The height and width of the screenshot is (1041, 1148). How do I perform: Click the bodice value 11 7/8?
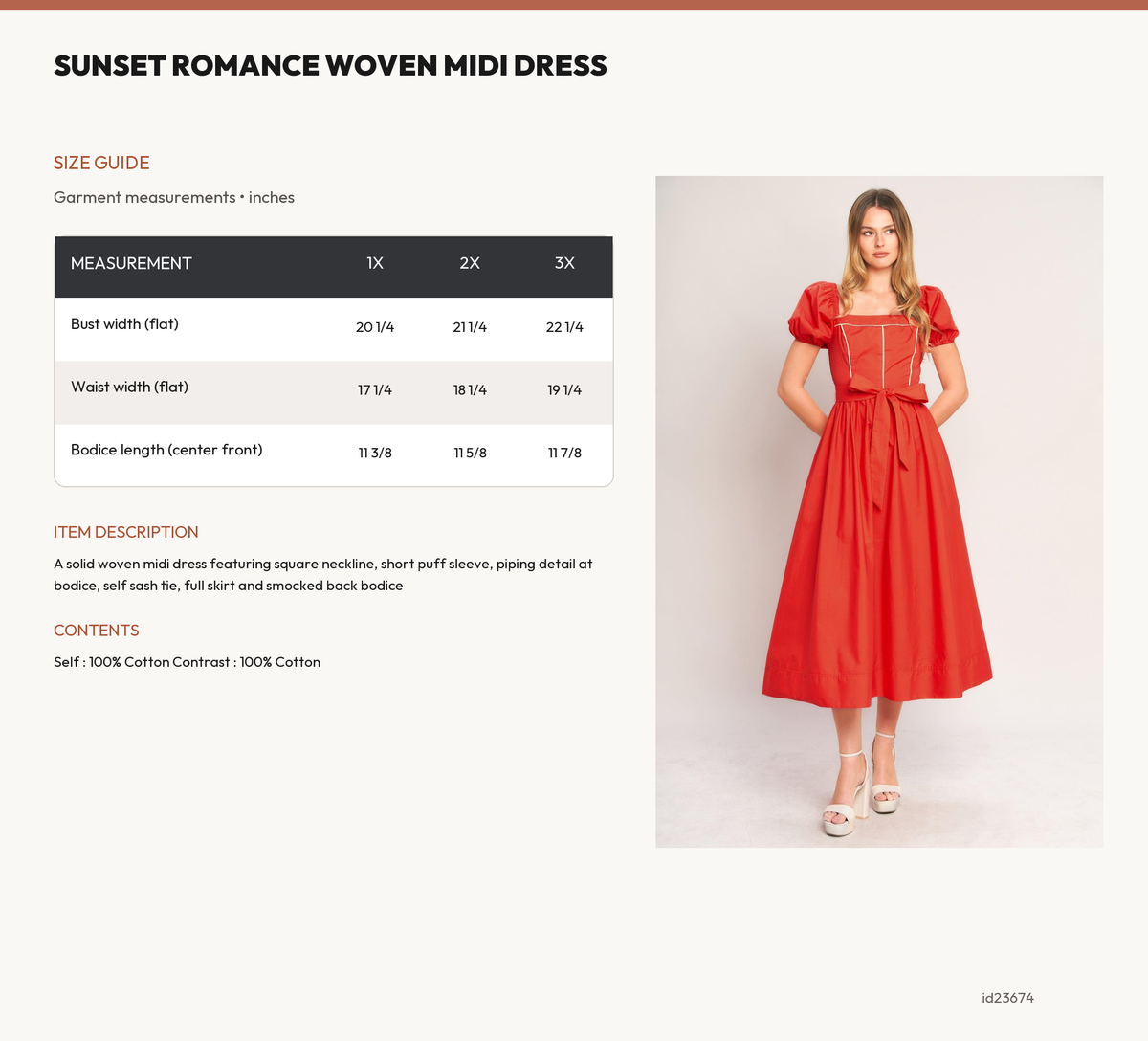pos(564,453)
